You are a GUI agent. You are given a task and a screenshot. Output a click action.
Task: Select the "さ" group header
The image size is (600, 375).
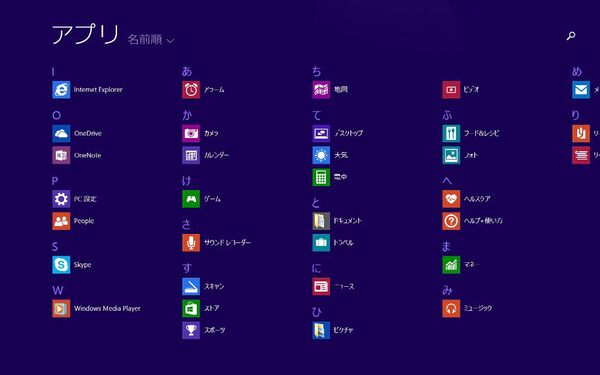point(186,224)
